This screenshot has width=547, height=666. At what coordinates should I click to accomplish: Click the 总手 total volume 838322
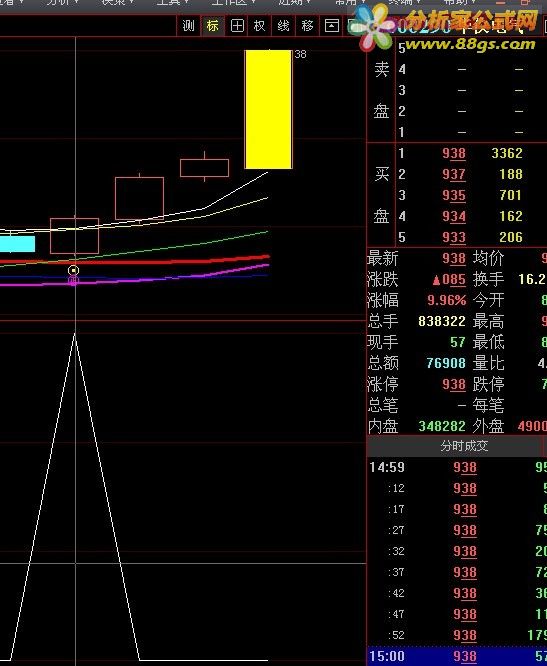pos(442,322)
